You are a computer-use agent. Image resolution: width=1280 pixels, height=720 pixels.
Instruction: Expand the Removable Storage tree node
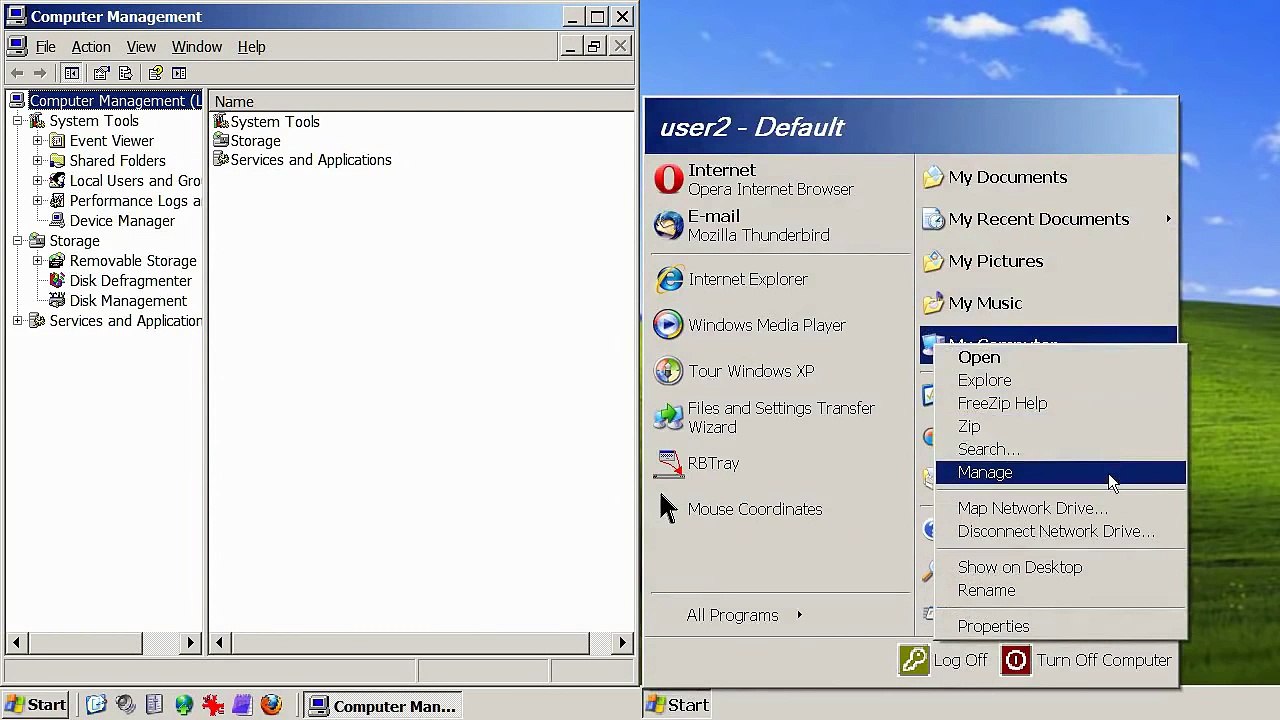[x=37, y=261]
